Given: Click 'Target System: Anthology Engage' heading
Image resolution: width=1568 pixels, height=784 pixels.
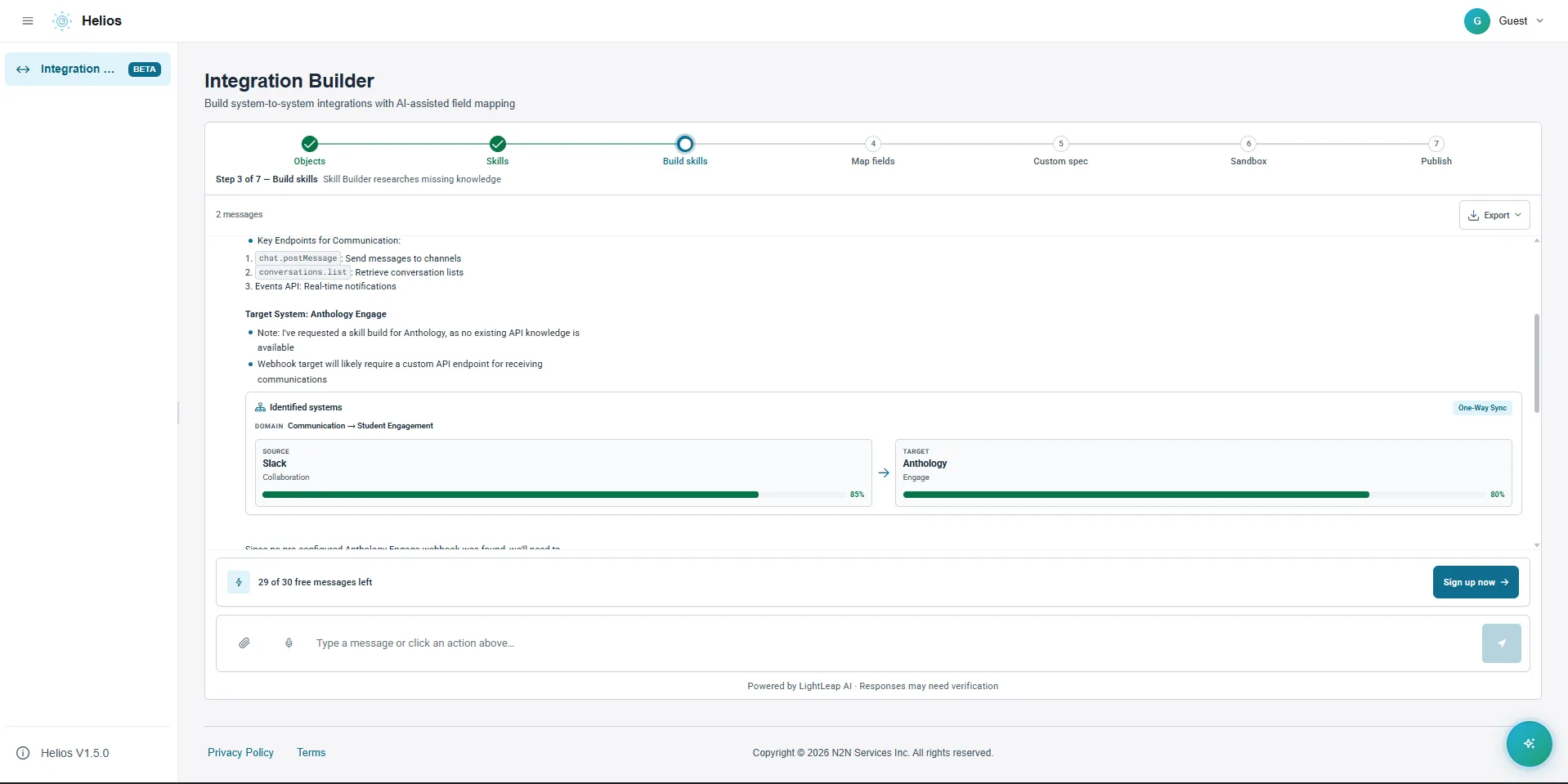Looking at the screenshot, I should 316,314.
